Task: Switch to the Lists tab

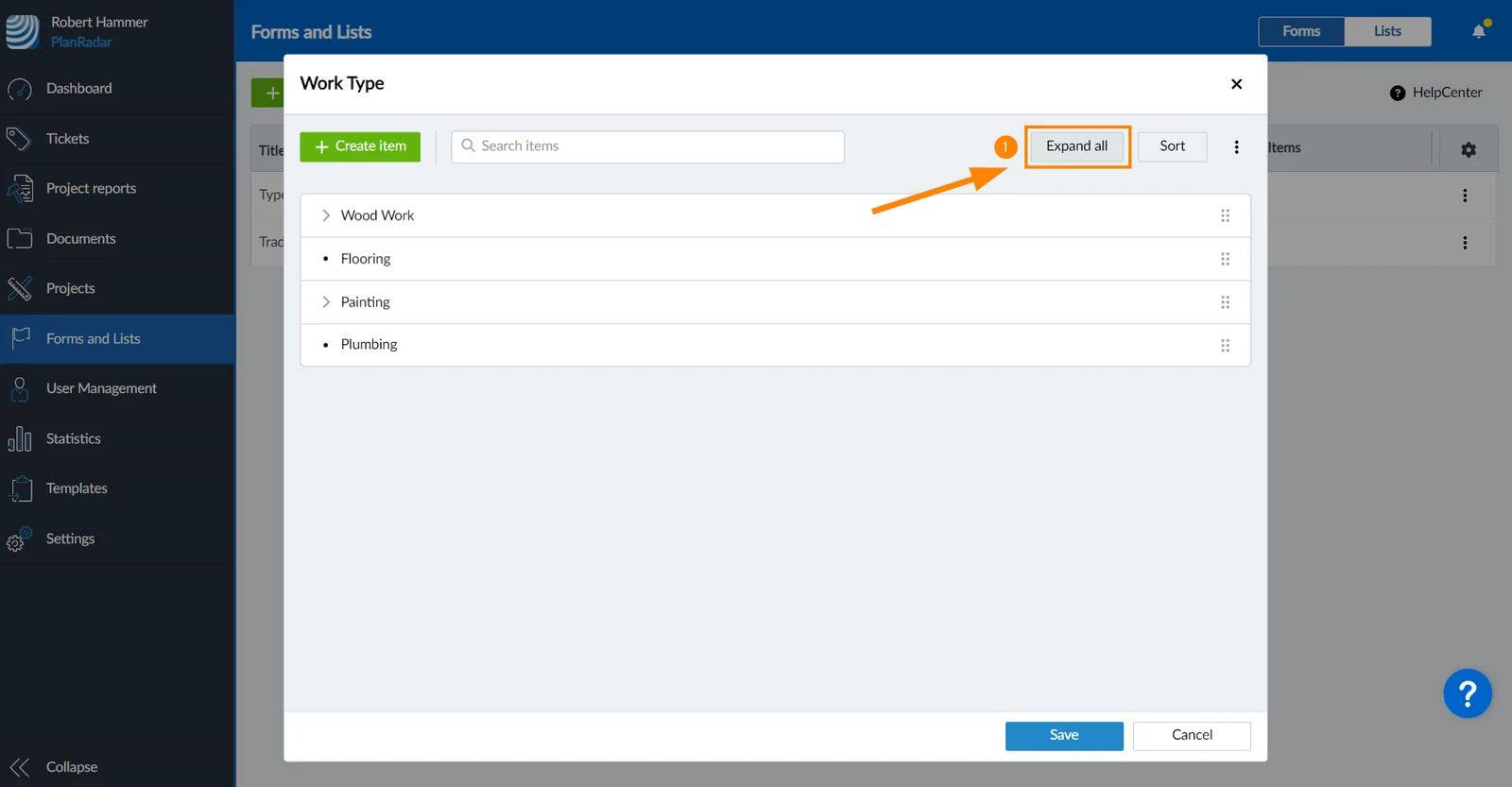Action: [1387, 31]
